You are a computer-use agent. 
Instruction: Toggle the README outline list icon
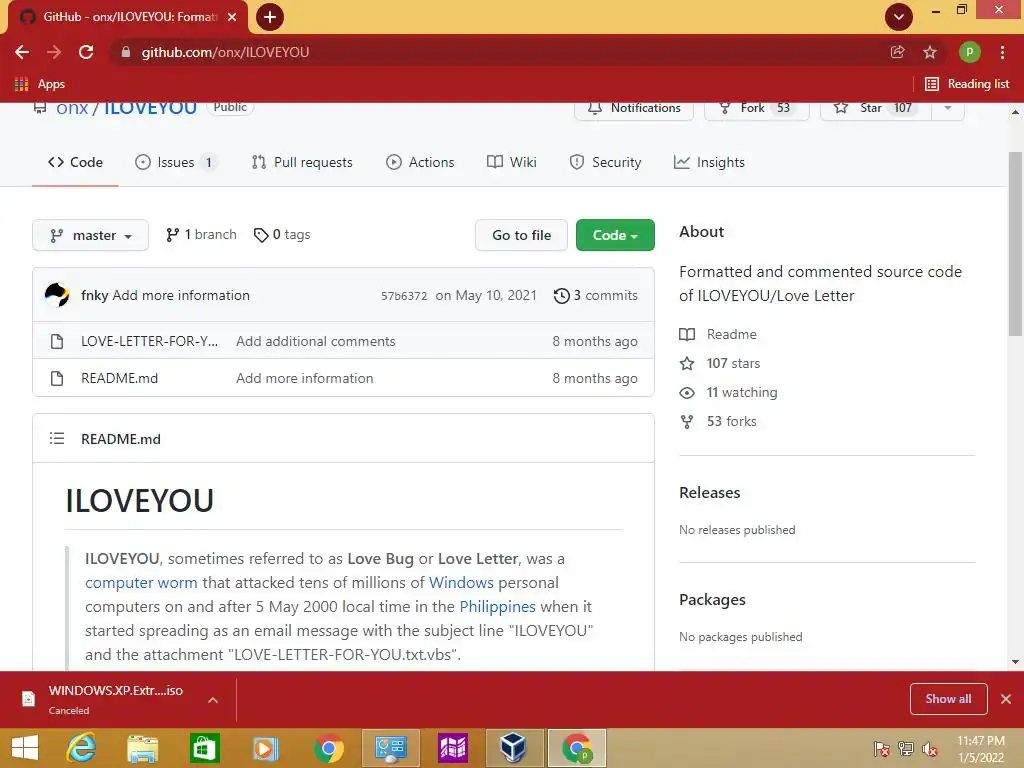click(x=57, y=438)
